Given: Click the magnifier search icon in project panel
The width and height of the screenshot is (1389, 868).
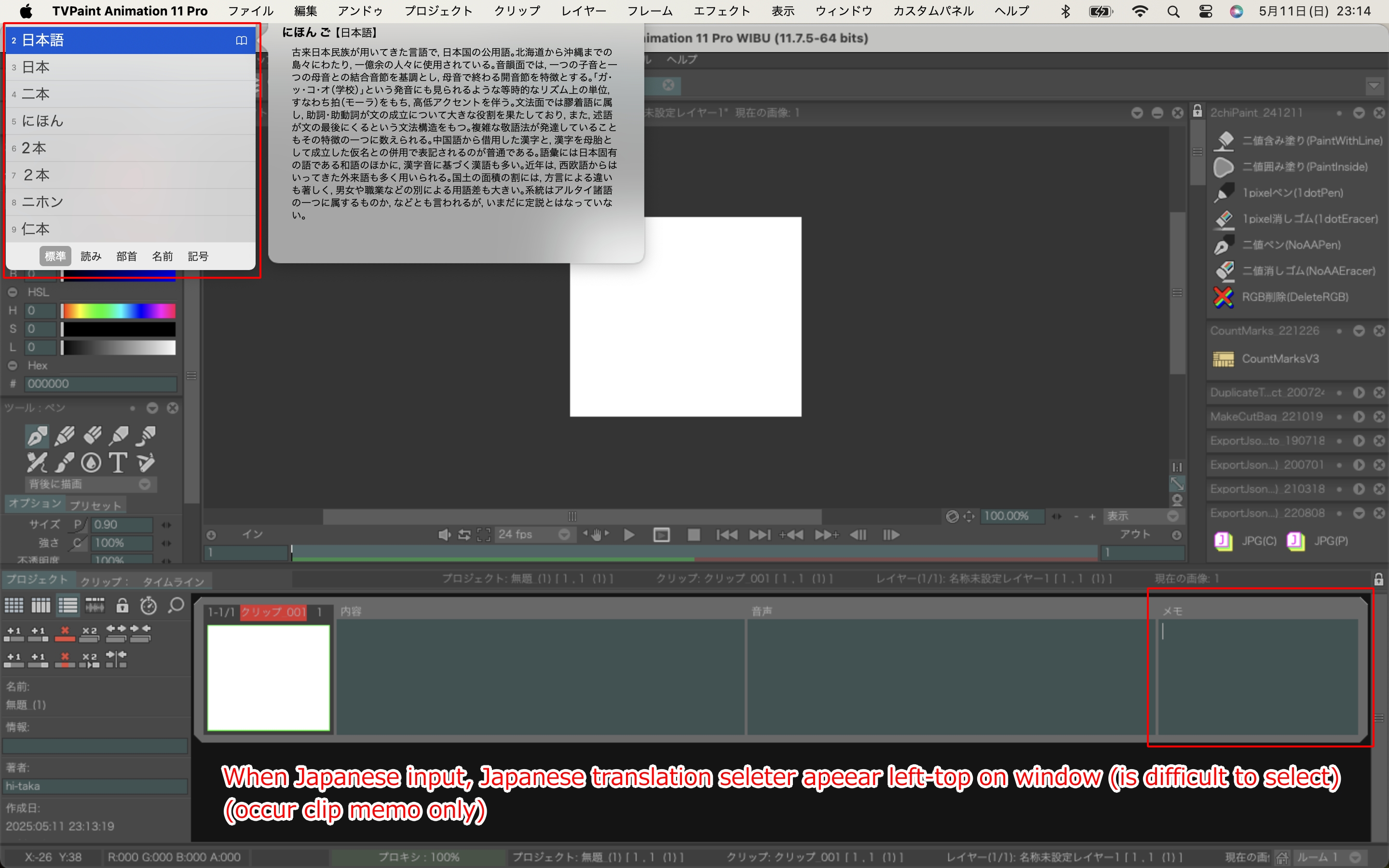Looking at the screenshot, I should click(176, 605).
